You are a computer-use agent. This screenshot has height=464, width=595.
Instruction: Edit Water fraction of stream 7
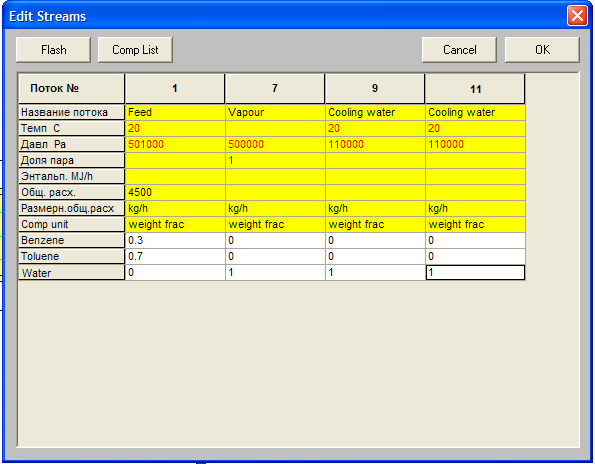click(275, 272)
